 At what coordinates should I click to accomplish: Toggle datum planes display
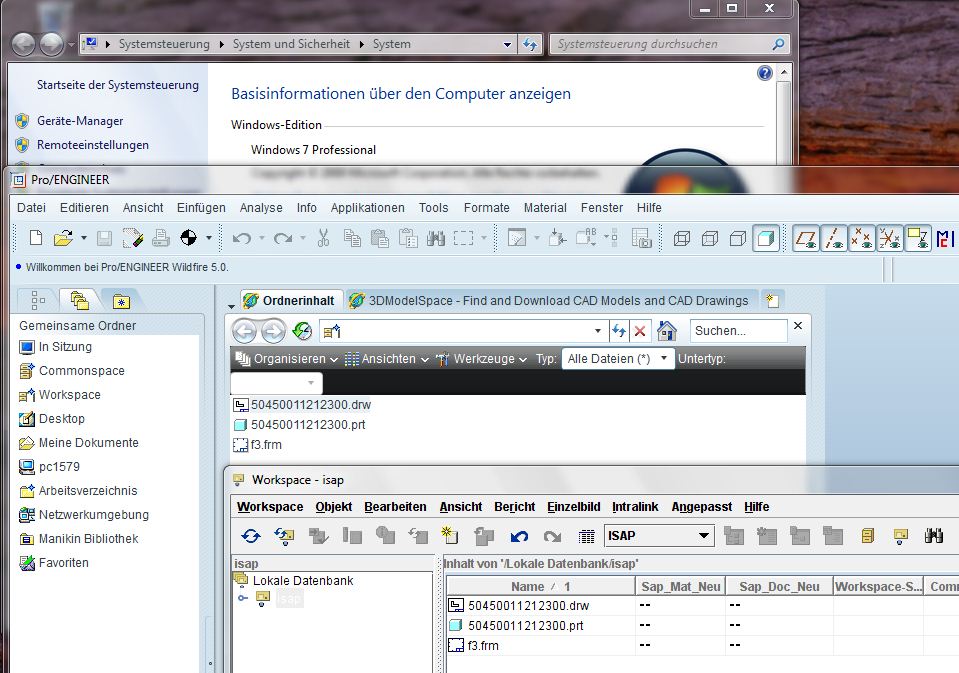point(805,238)
